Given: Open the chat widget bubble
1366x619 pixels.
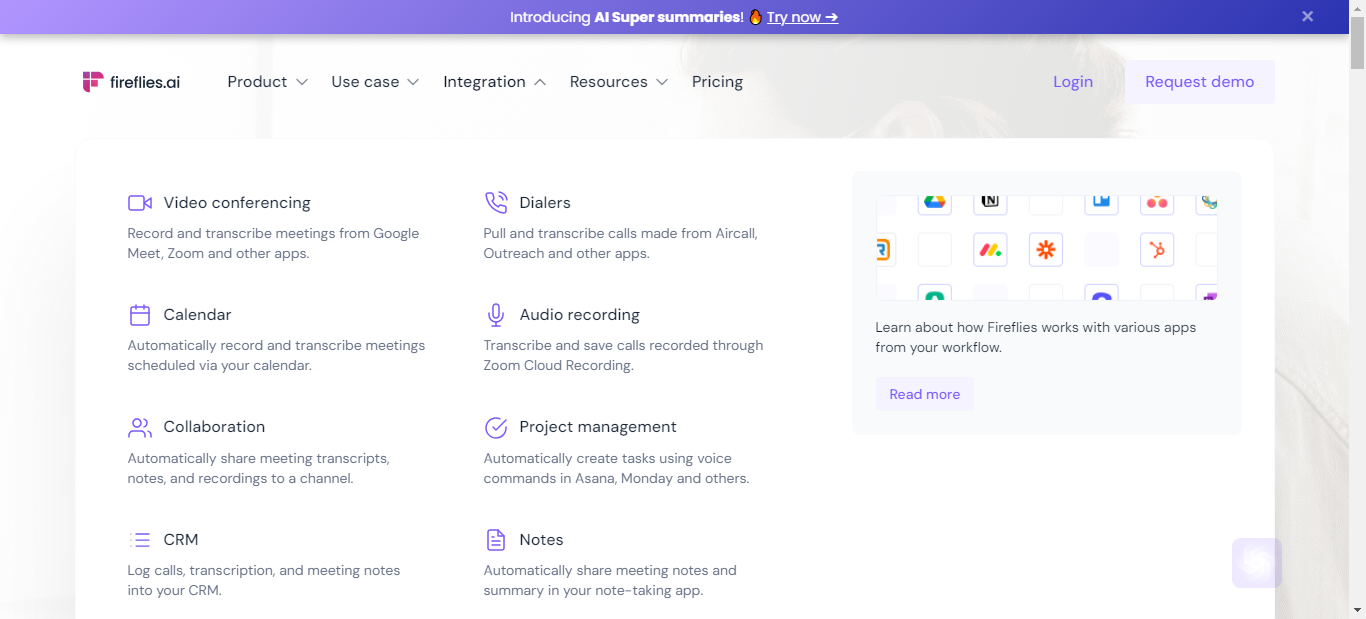Looking at the screenshot, I should pyautogui.click(x=1257, y=563).
